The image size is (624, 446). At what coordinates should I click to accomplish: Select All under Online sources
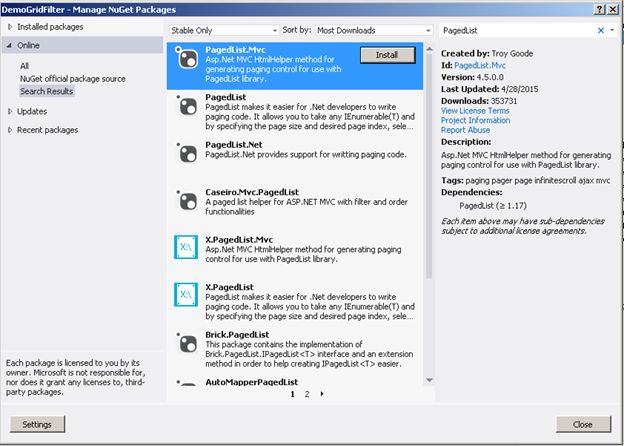click(x=24, y=66)
